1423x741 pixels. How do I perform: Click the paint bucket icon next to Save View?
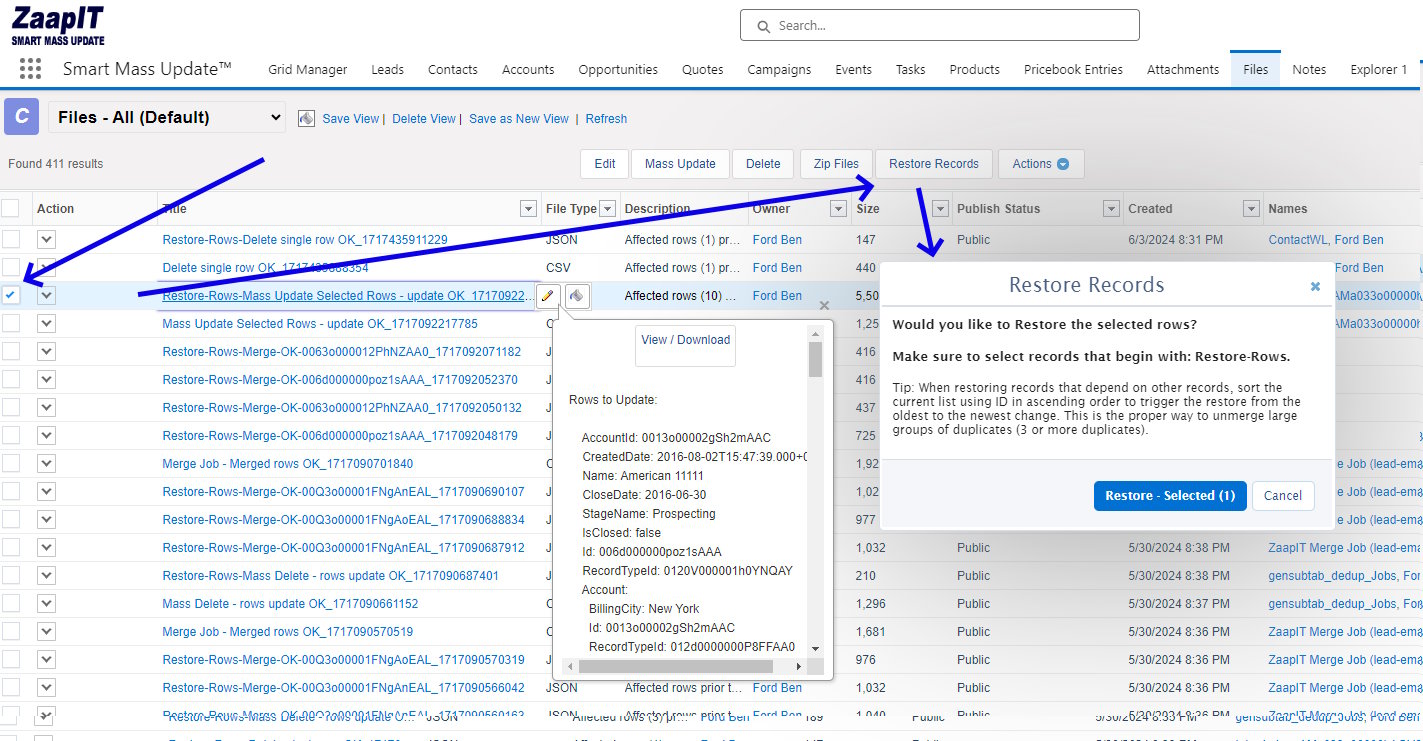coord(307,117)
